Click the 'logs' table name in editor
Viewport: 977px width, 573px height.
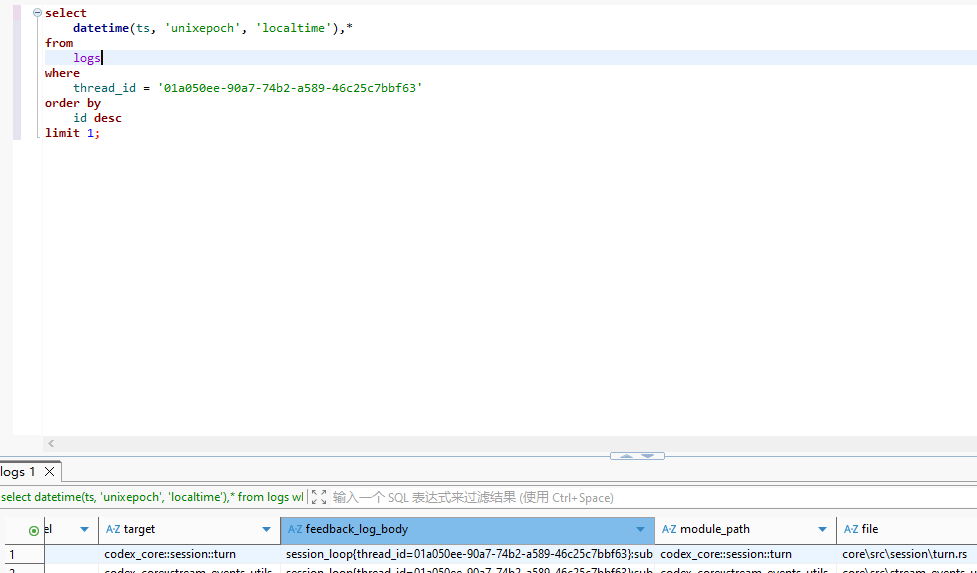[87, 58]
